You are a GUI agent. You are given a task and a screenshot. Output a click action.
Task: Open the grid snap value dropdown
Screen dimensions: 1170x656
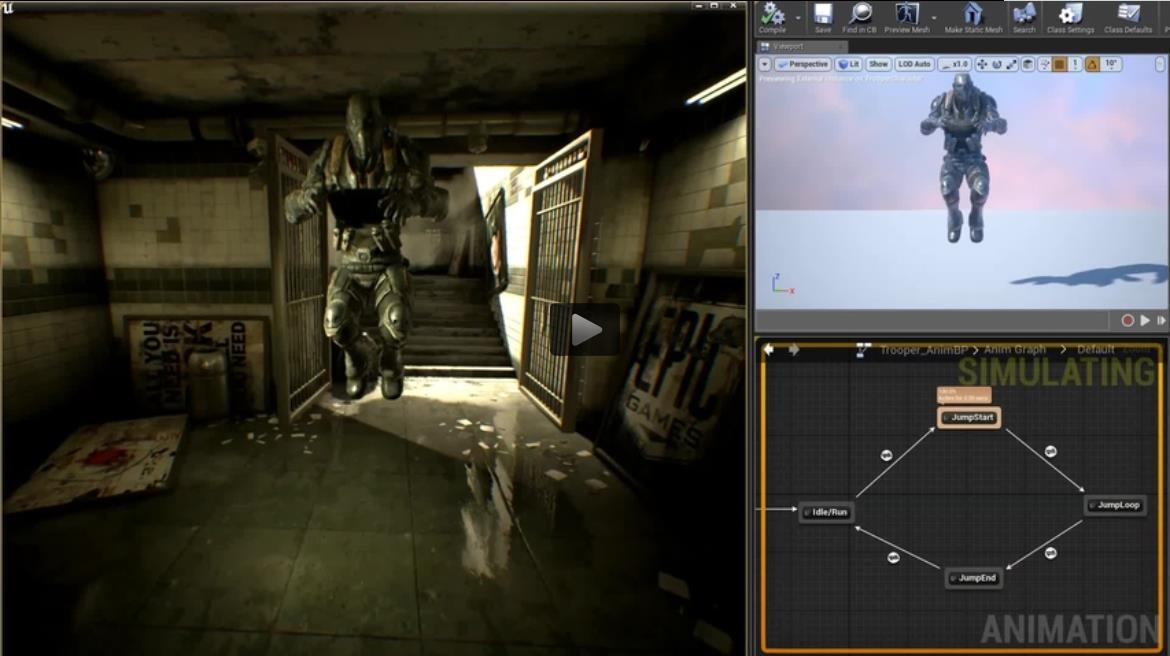click(x=1075, y=65)
